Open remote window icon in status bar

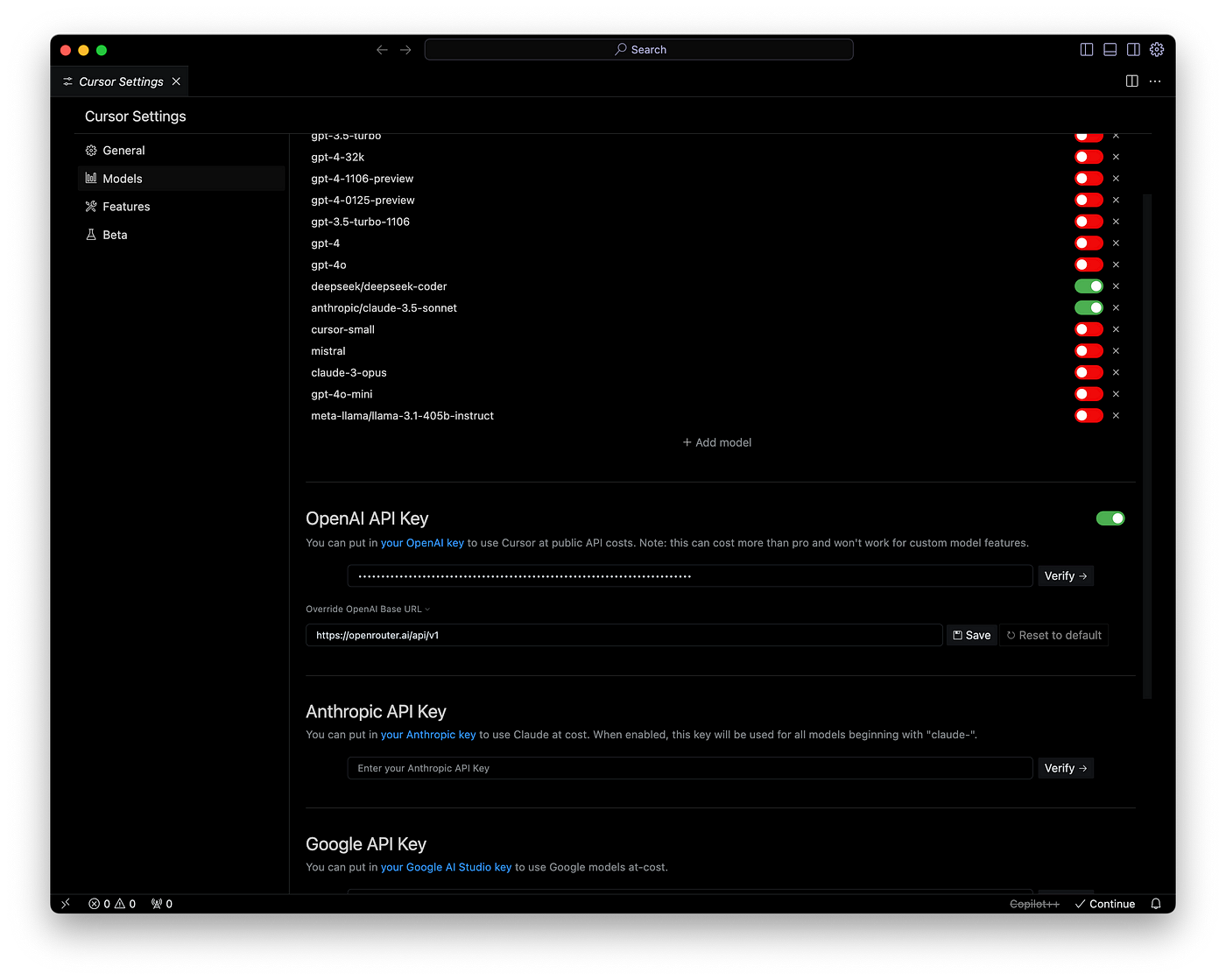tap(66, 904)
